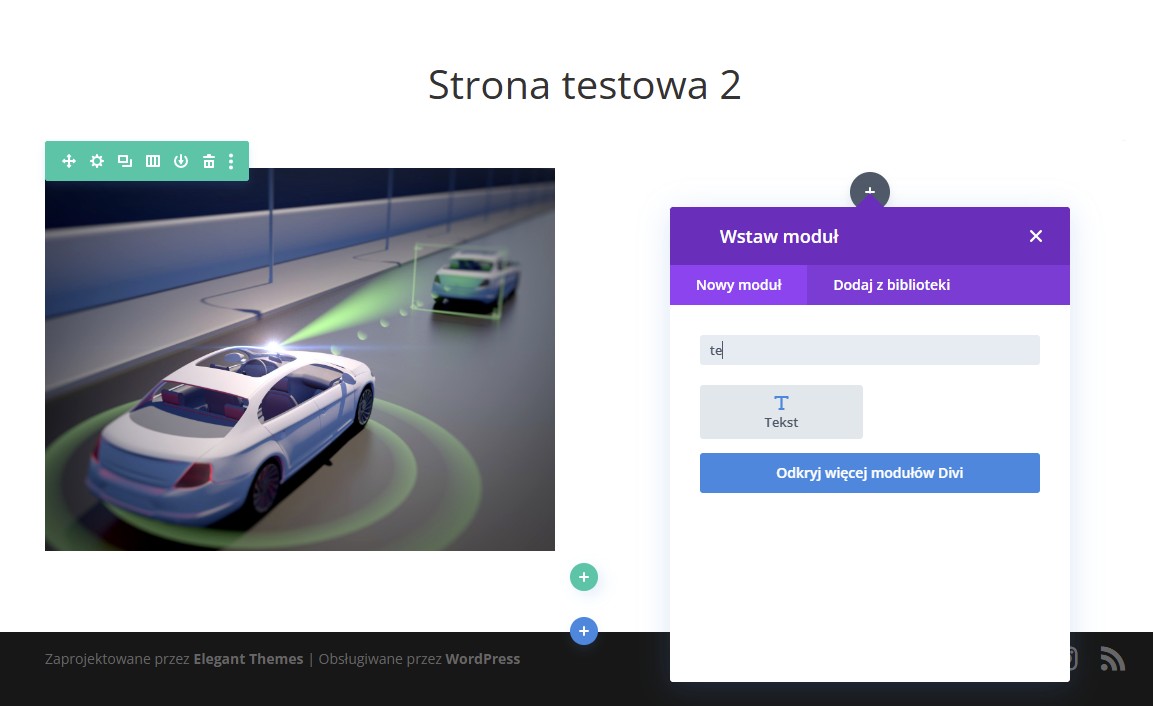Save row to library icon
The image size is (1153, 706).
[181, 161]
